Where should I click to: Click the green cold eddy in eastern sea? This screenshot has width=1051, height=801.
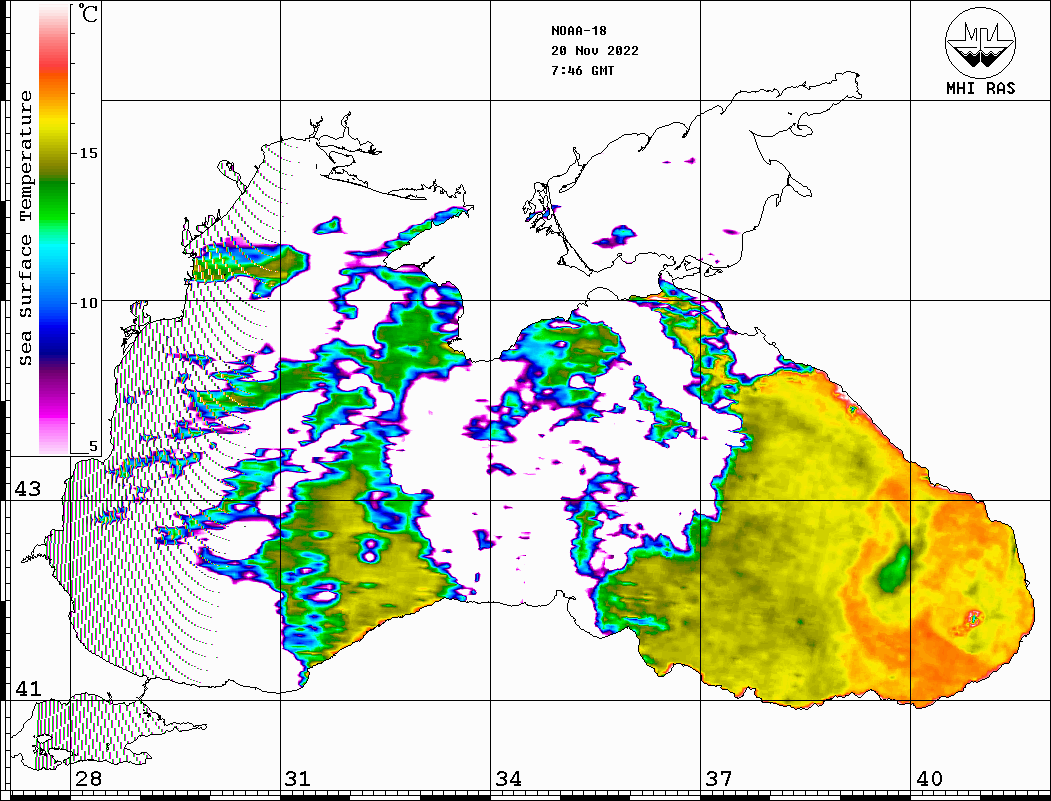pyautogui.click(x=895, y=569)
